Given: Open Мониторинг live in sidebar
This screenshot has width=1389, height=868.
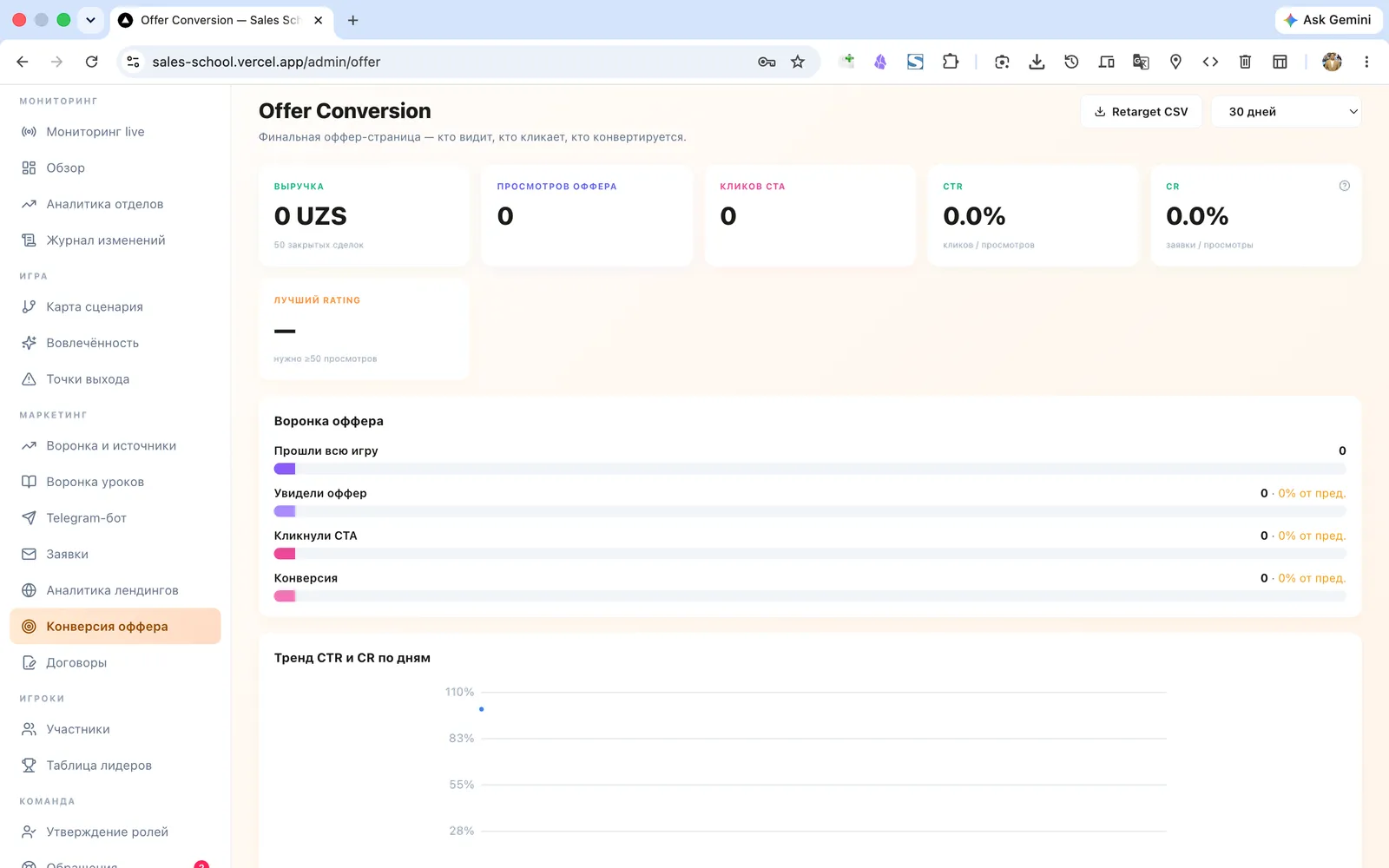Looking at the screenshot, I should pos(115,132).
